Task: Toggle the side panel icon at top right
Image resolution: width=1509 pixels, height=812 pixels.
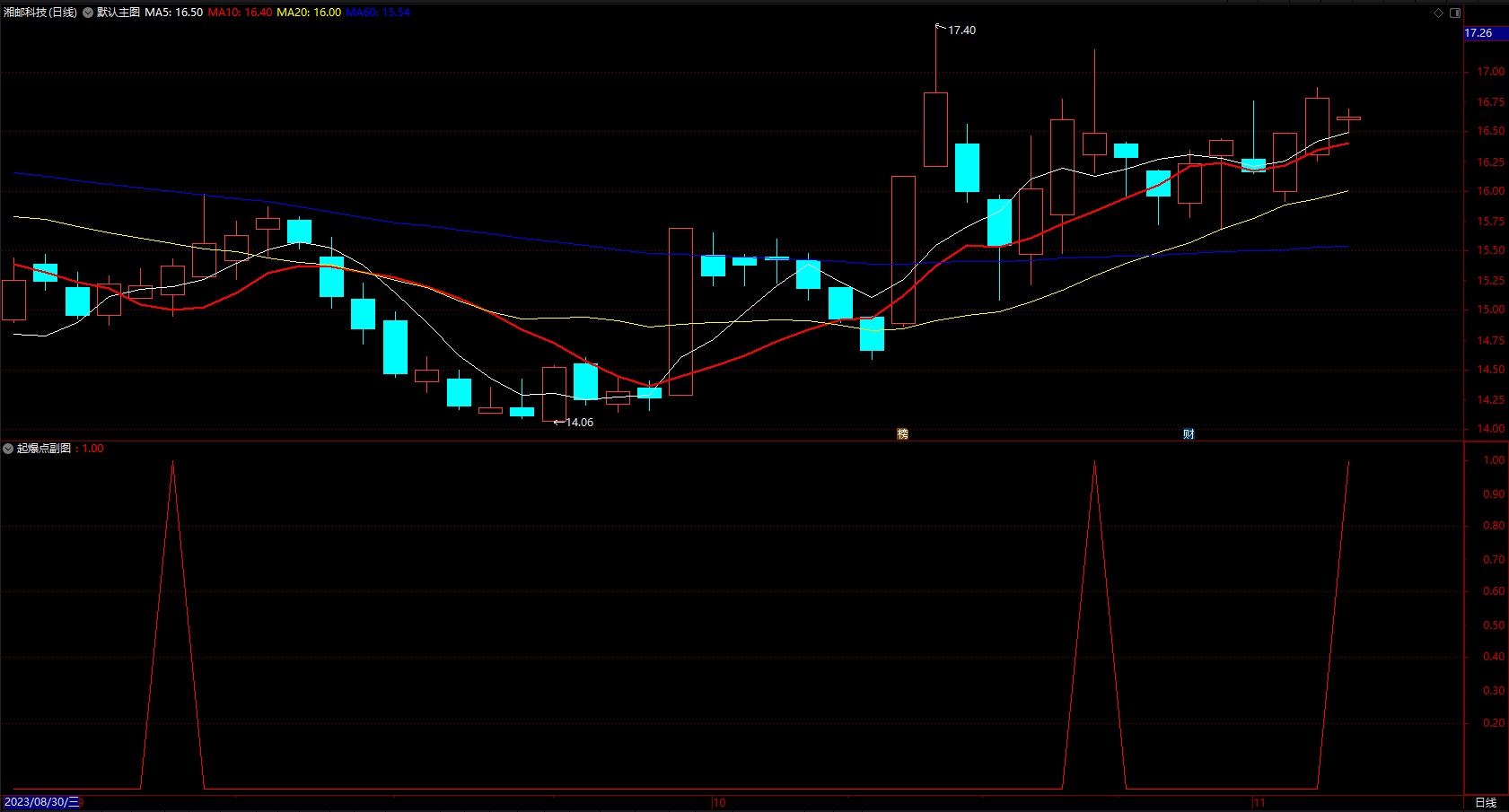Action: (1455, 13)
